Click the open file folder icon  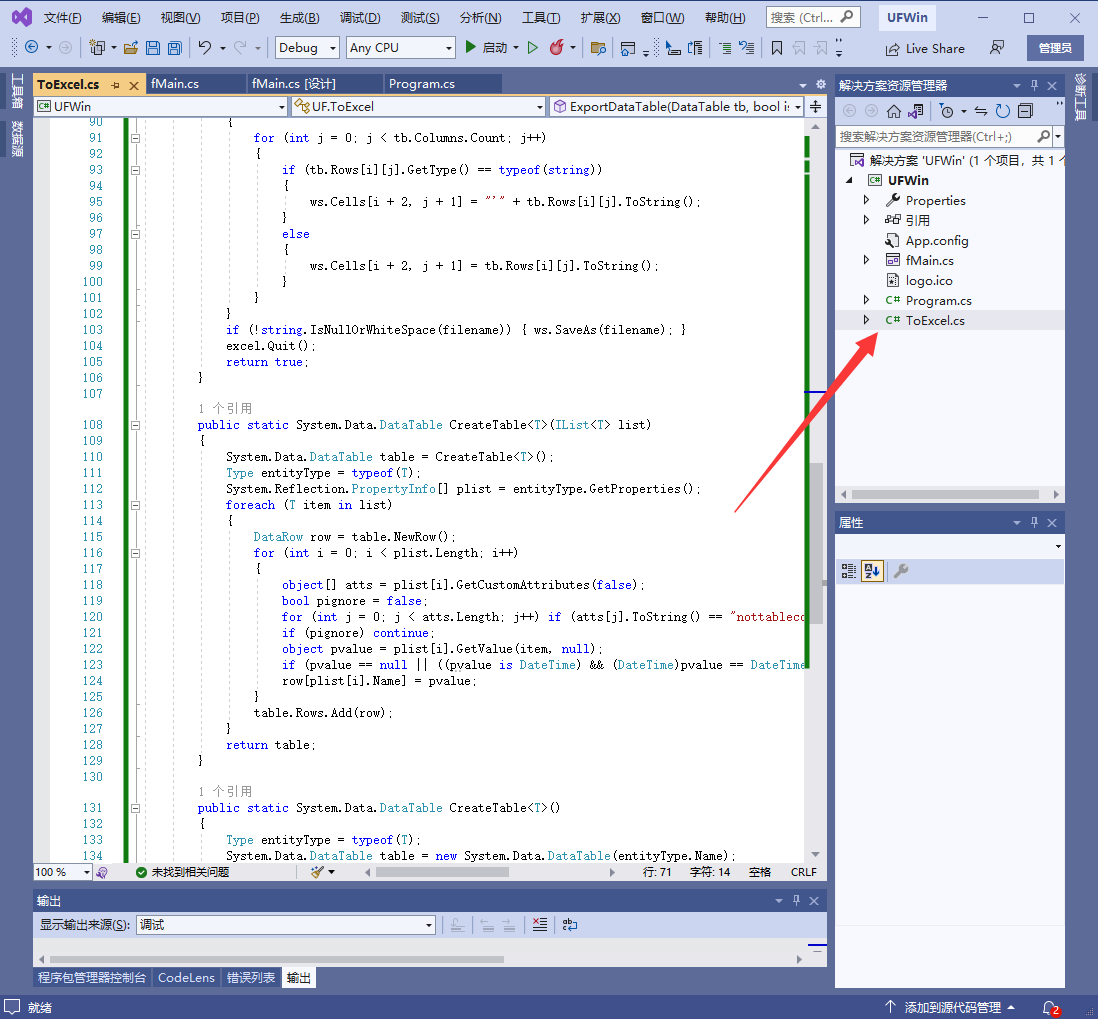point(130,48)
